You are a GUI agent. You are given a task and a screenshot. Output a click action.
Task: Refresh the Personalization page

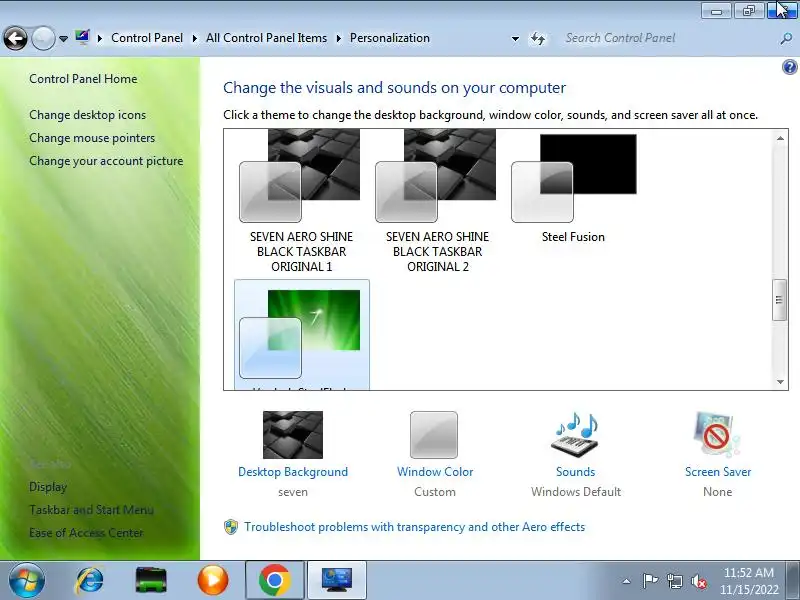click(x=538, y=38)
